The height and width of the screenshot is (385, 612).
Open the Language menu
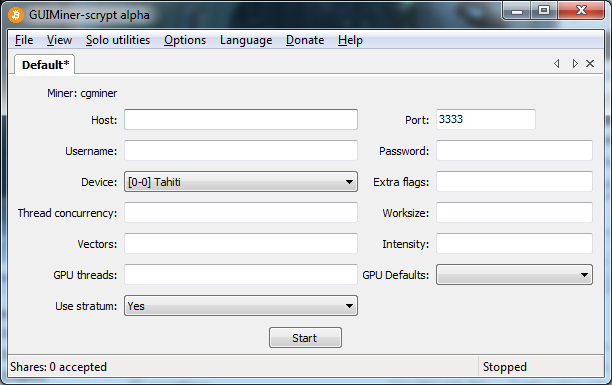point(246,40)
